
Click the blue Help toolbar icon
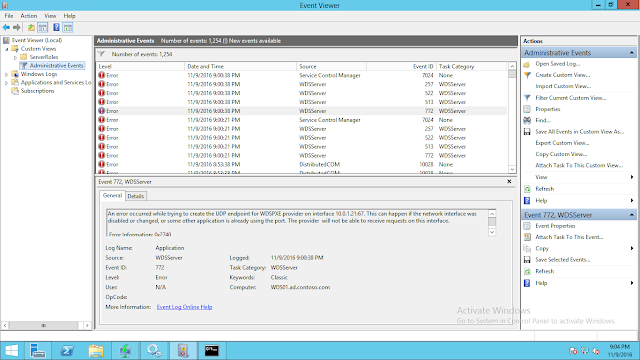(x=56, y=28)
